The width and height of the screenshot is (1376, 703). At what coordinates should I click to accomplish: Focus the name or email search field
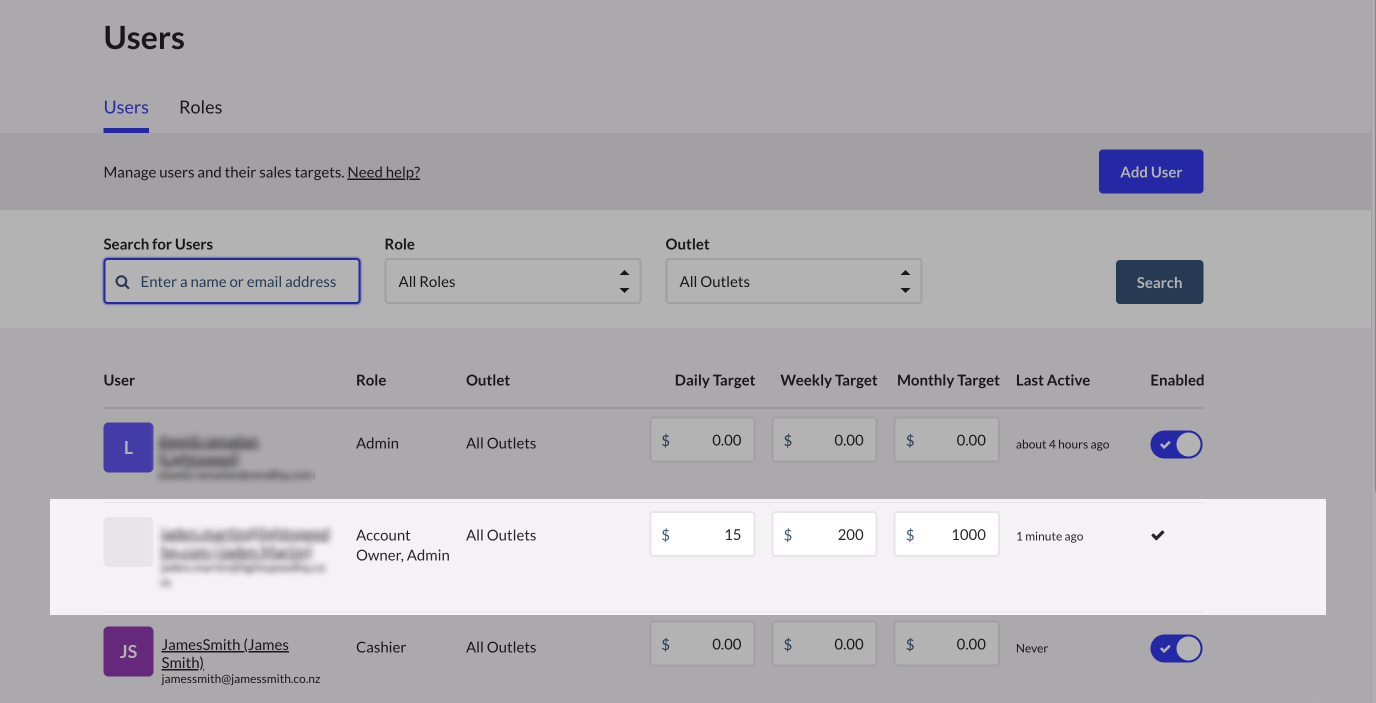[x=240, y=282]
